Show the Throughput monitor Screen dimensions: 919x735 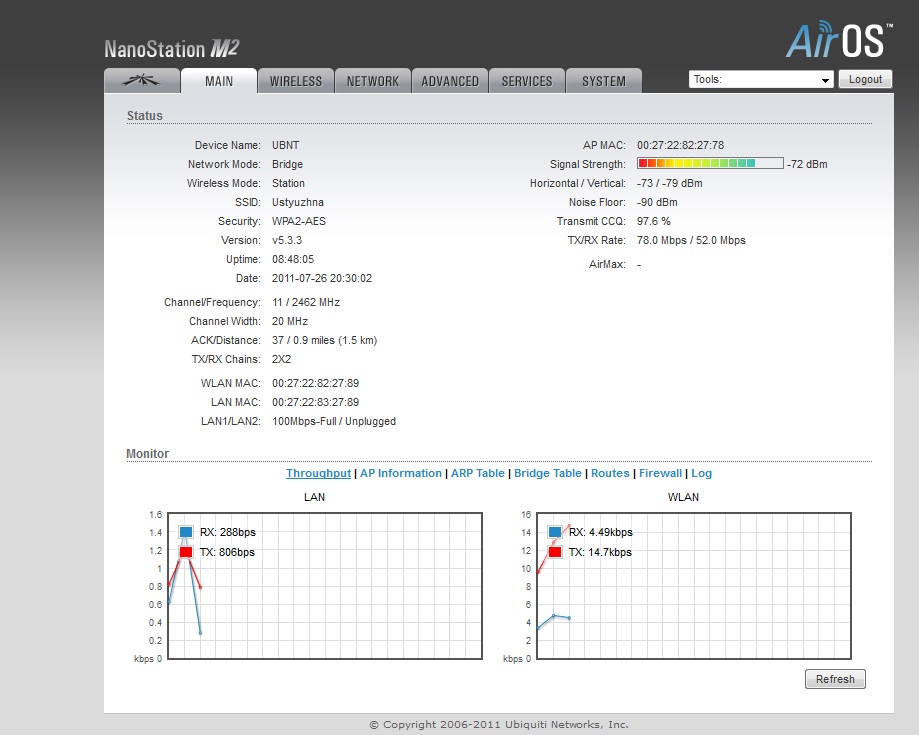pyautogui.click(x=318, y=473)
